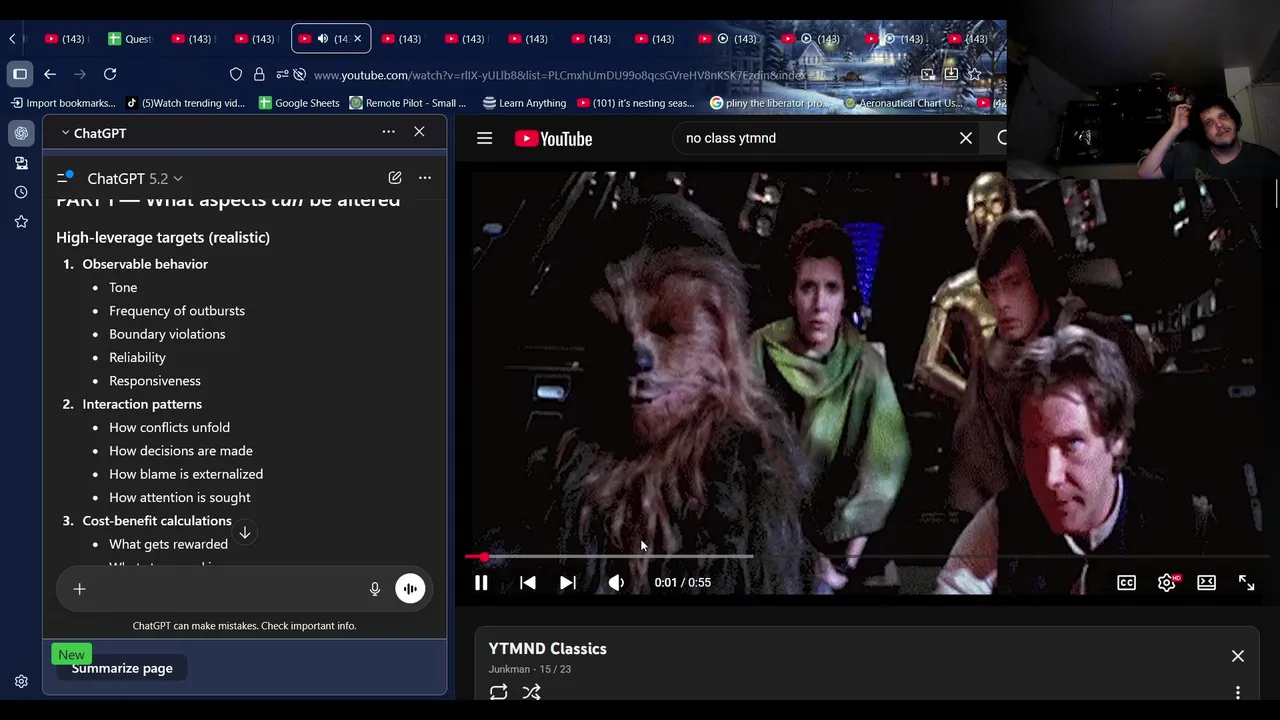Toggle the browser sidebar visibility button

(20, 74)
